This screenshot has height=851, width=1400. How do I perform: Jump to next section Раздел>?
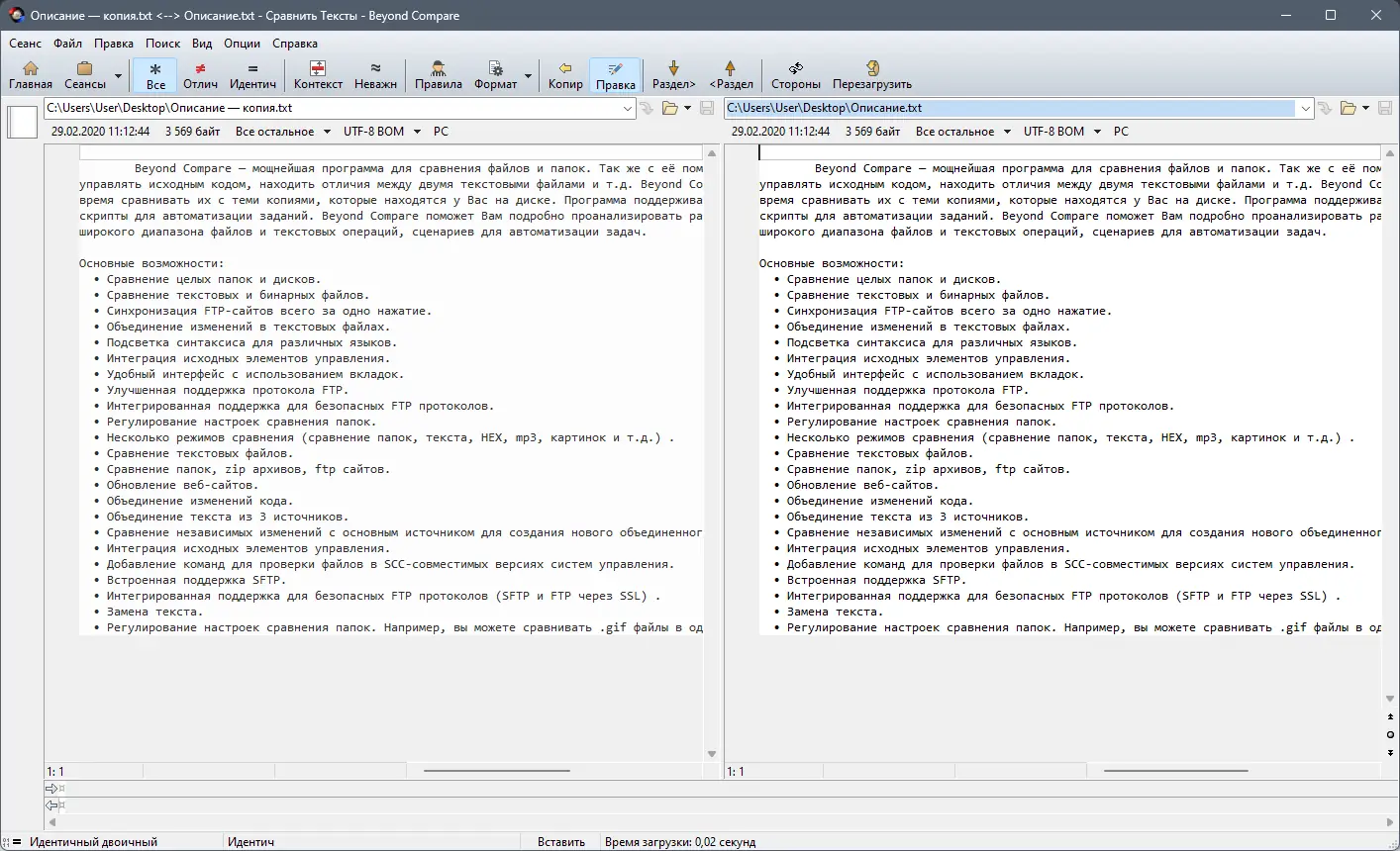(x=674, y=75)
